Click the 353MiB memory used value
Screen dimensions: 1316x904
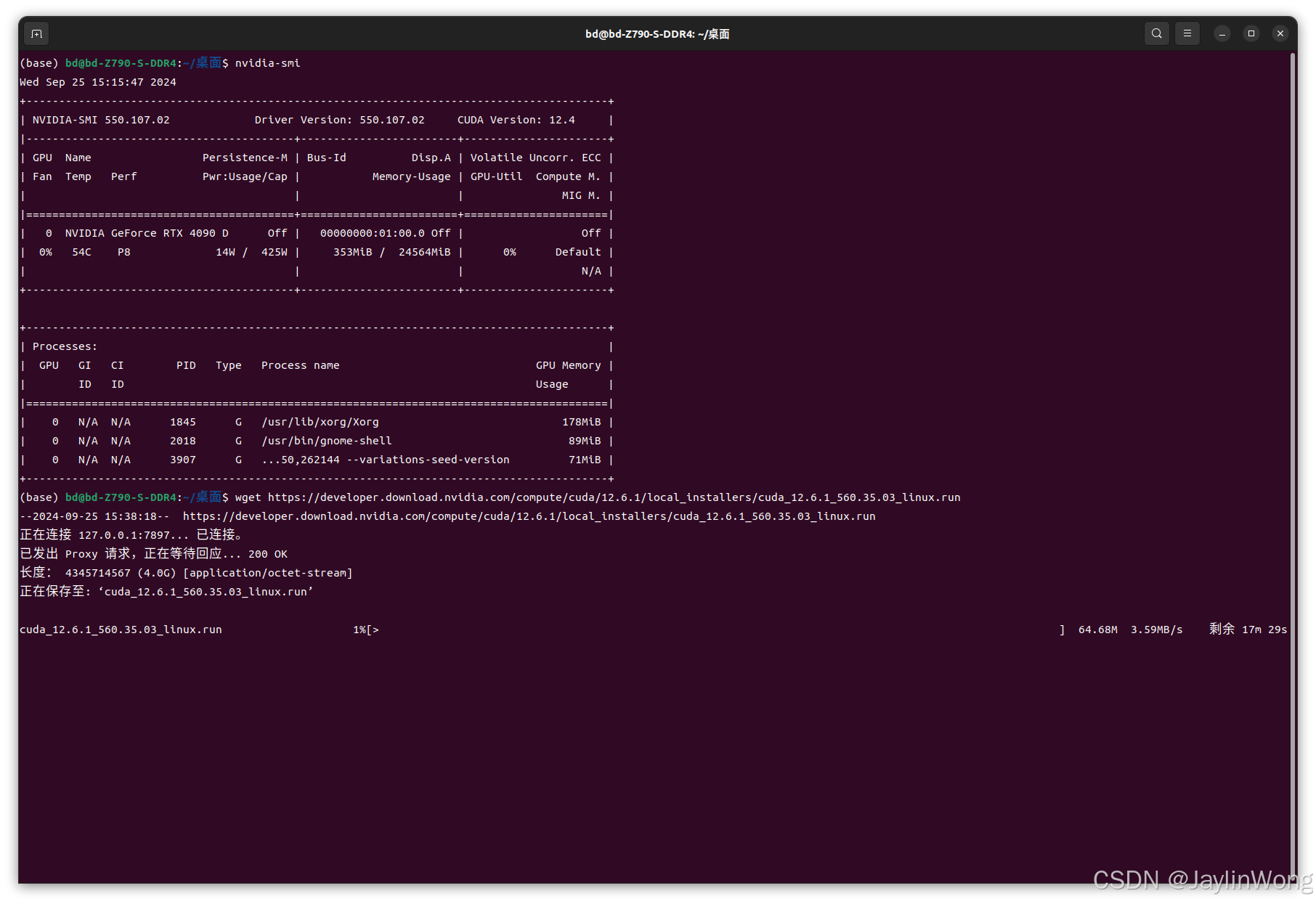click(x=352, y=252)
